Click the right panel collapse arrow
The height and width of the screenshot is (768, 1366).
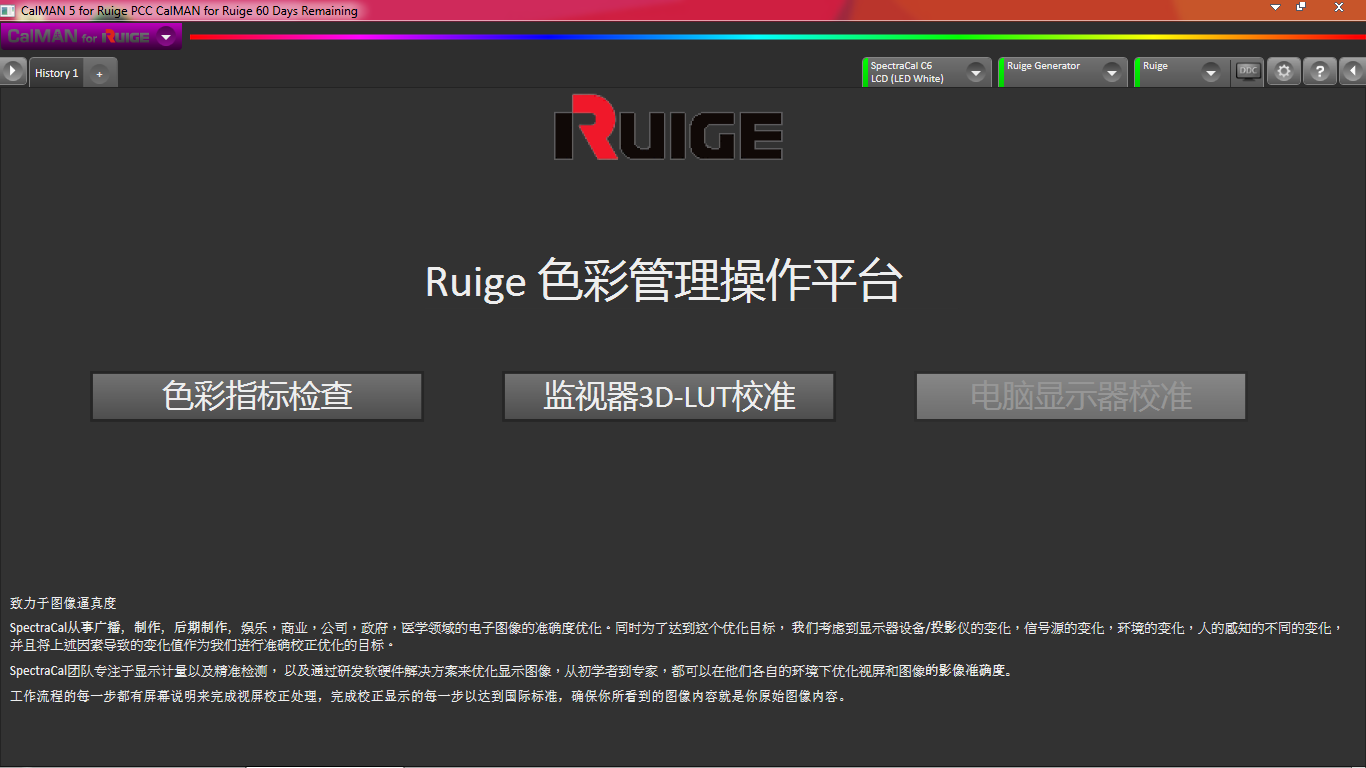coord(1353,72)
